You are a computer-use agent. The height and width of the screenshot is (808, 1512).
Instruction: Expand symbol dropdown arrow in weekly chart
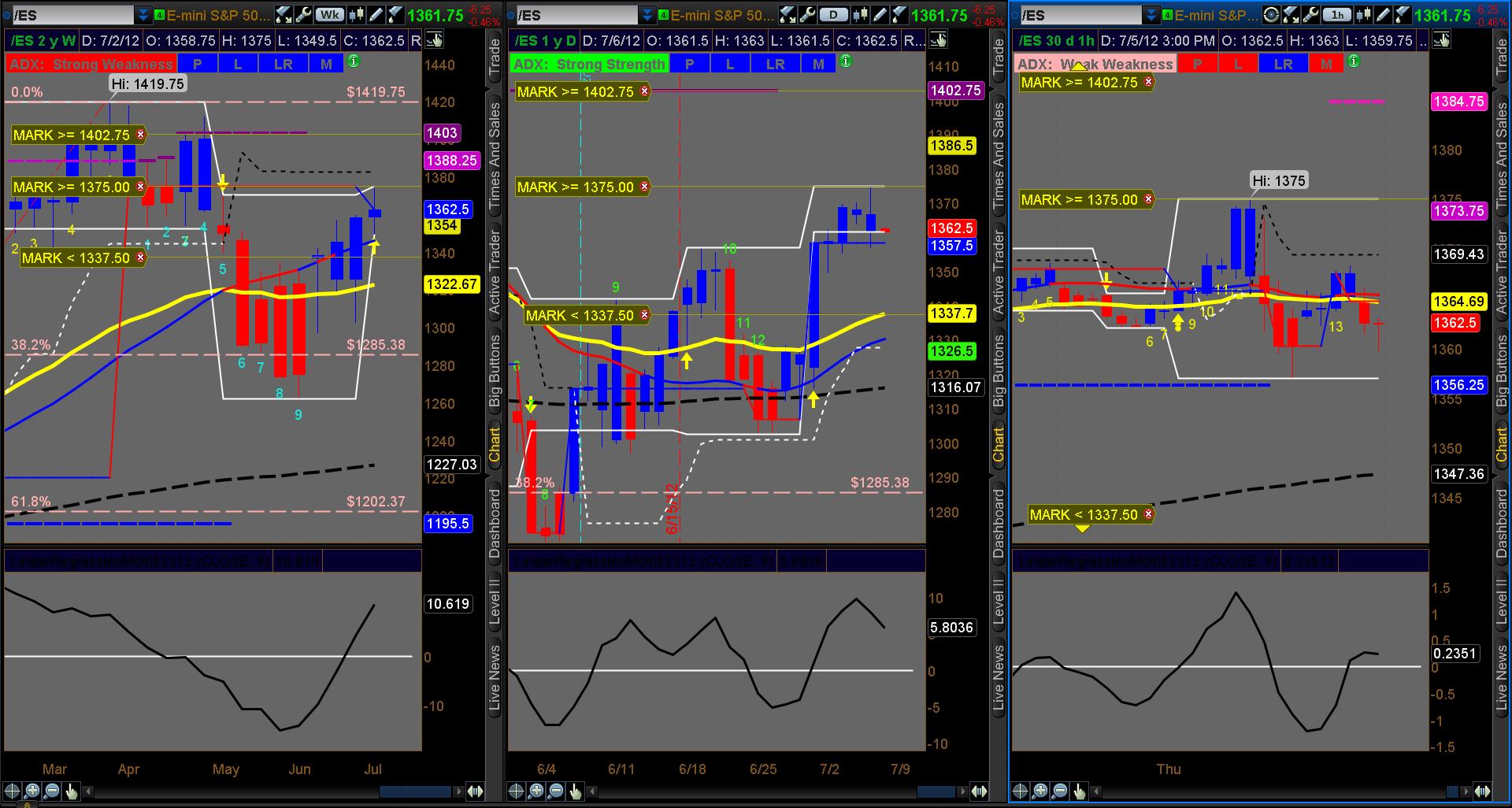point(143,15)
